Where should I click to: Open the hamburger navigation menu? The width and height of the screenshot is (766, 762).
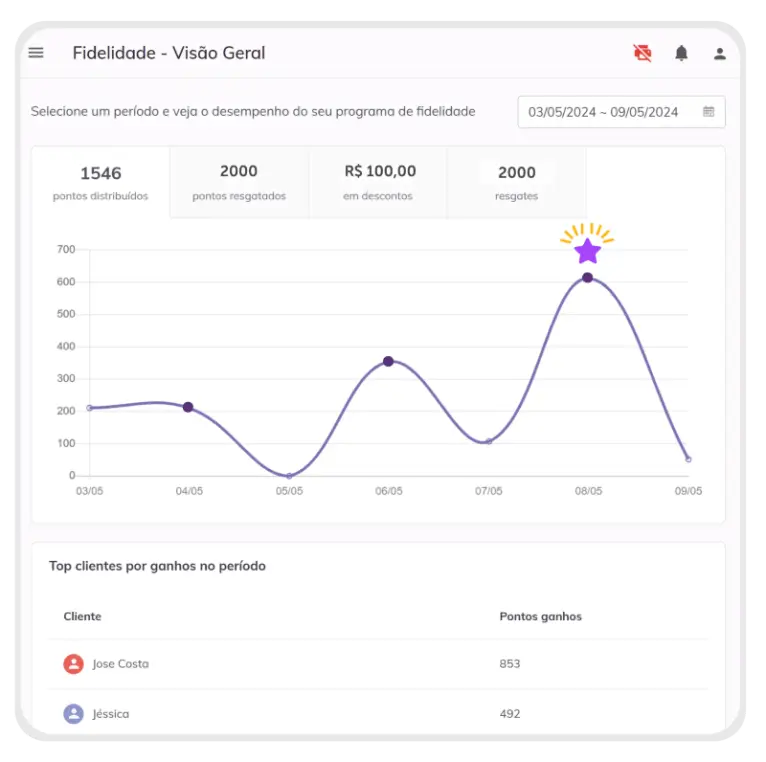pyautogui.click(x=36, y=53)
